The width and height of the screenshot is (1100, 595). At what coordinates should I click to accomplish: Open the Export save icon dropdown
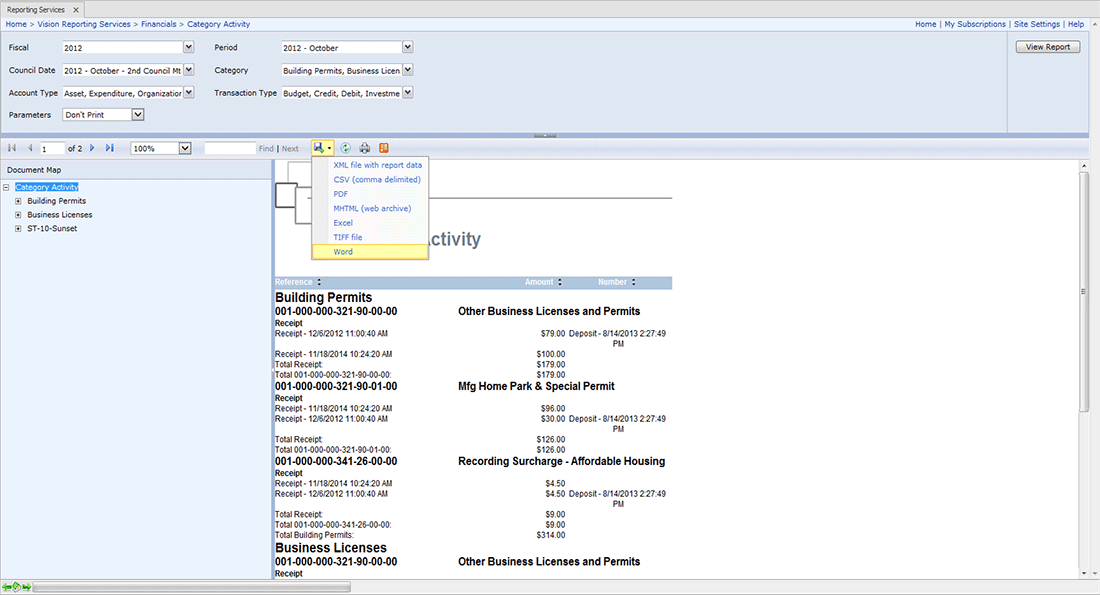click(x=323, y=148)
